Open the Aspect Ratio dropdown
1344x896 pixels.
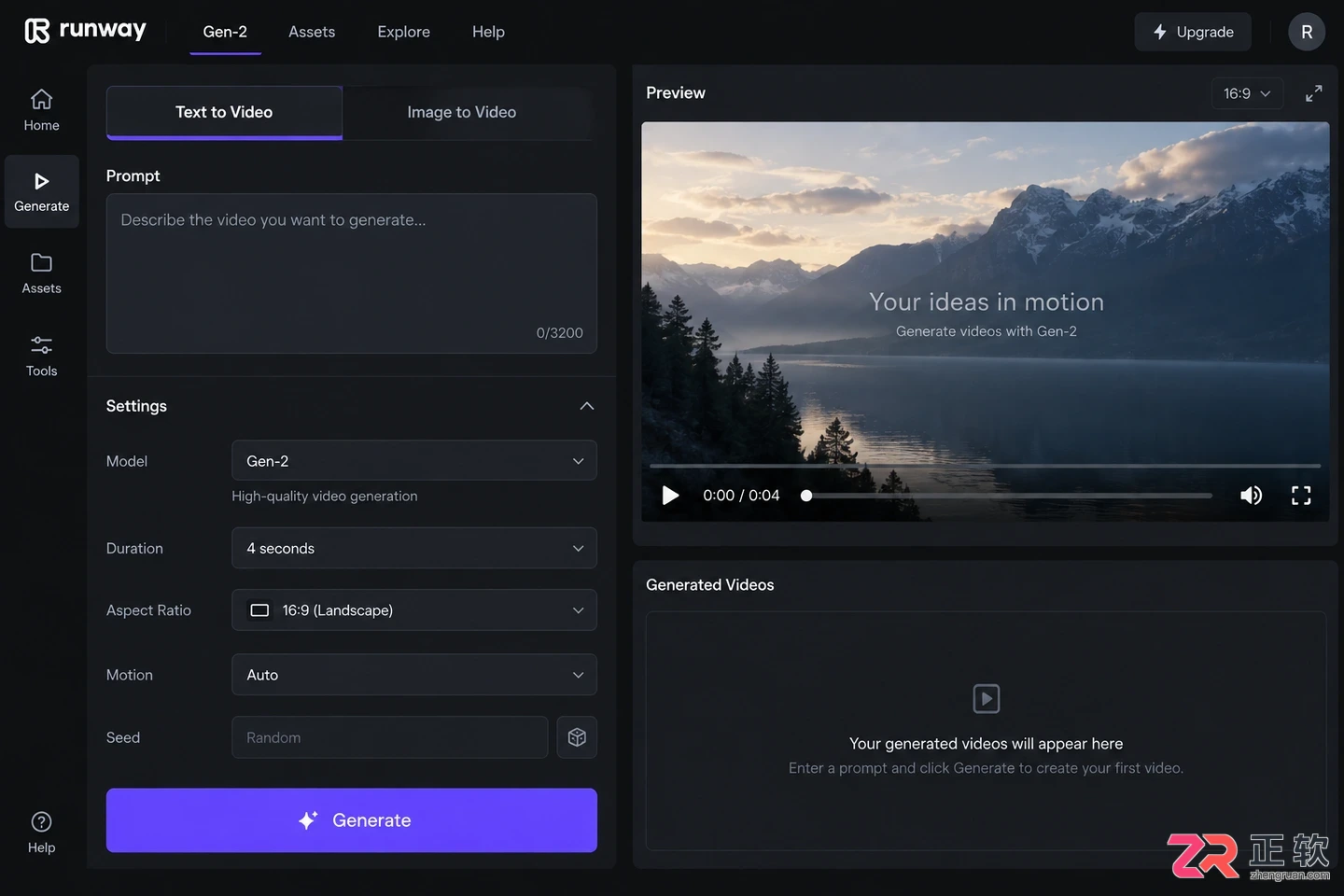click(x=414, y=609)
